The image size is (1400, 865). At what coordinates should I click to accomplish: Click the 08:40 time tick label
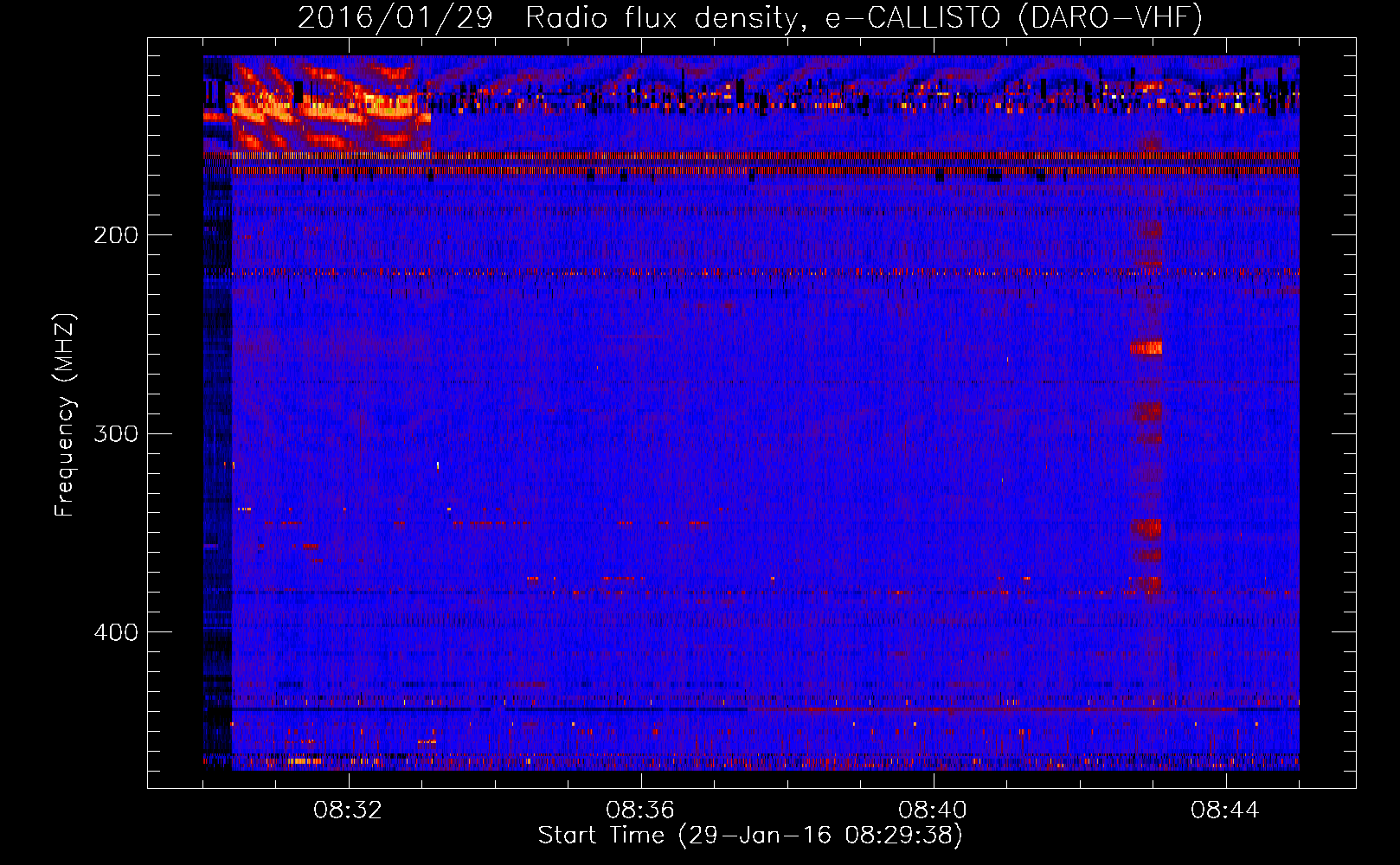[933, 811]
